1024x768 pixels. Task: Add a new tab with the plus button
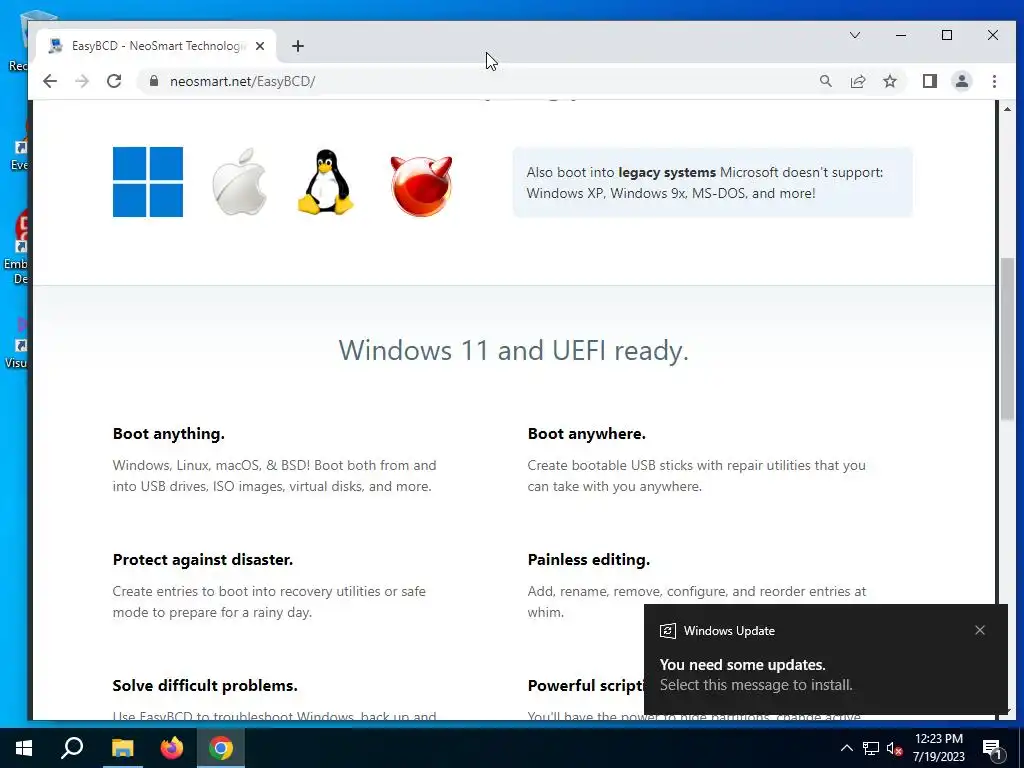298,46
